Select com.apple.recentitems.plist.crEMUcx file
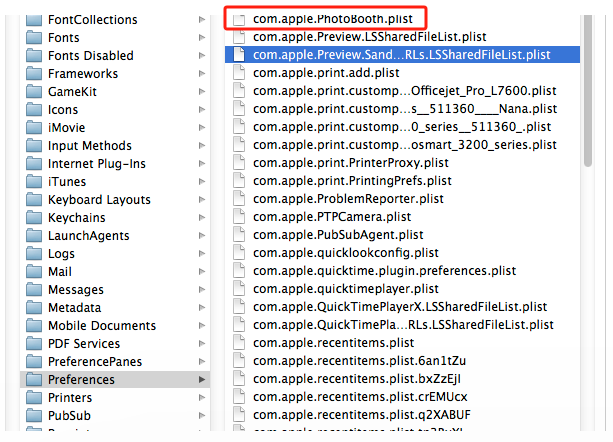This screenshot has height=442, width=613. pos(360,397)
